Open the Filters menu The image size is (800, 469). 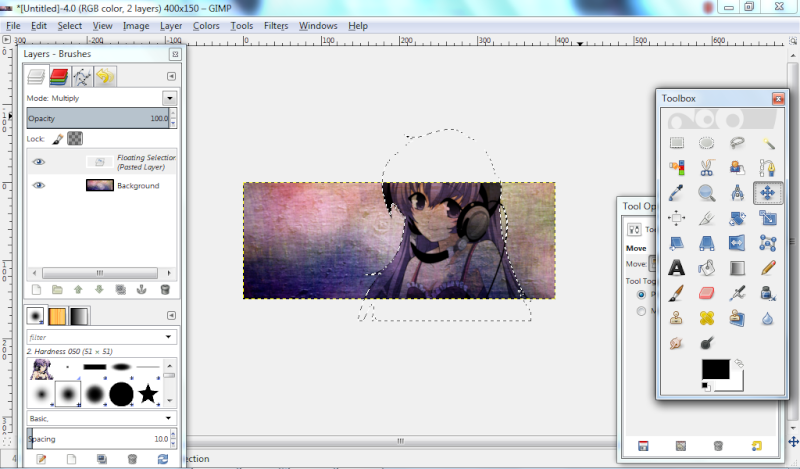pos(276,26)
